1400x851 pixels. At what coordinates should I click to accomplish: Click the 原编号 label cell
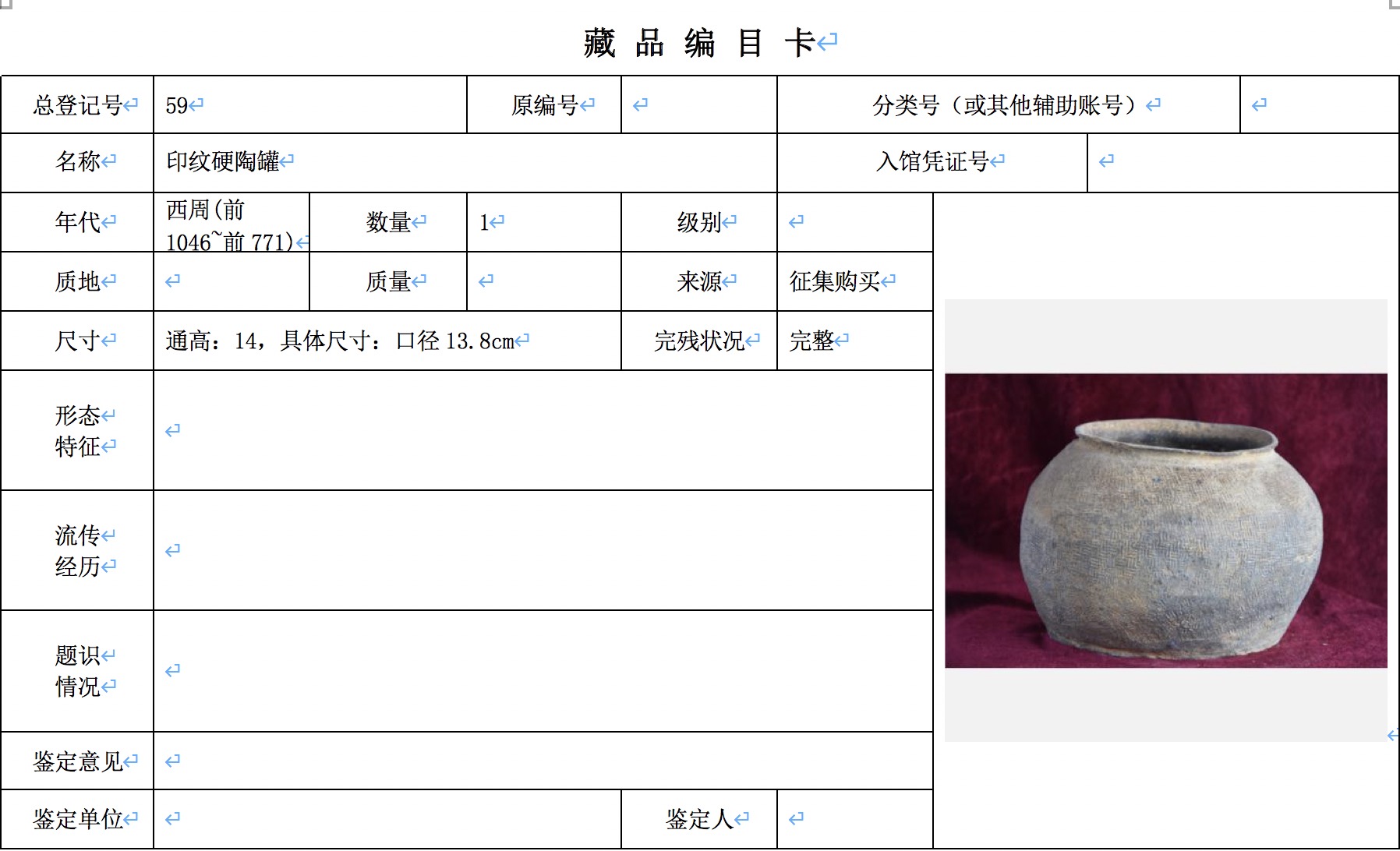coord(544,104)
